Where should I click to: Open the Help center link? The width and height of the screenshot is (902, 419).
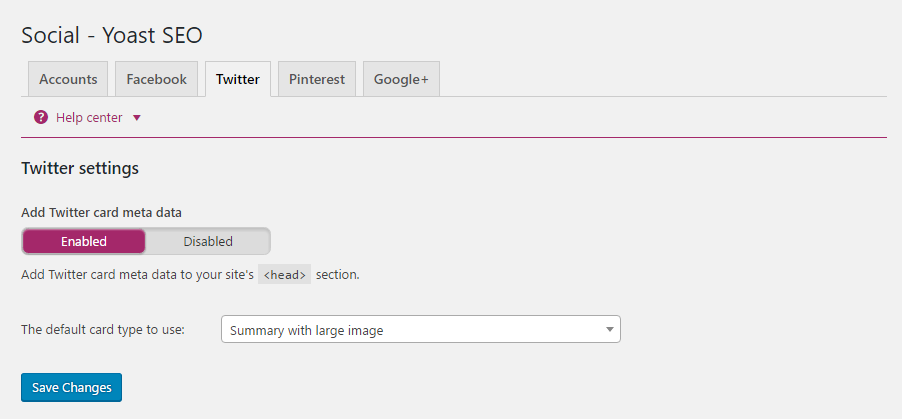coord(89,118)
